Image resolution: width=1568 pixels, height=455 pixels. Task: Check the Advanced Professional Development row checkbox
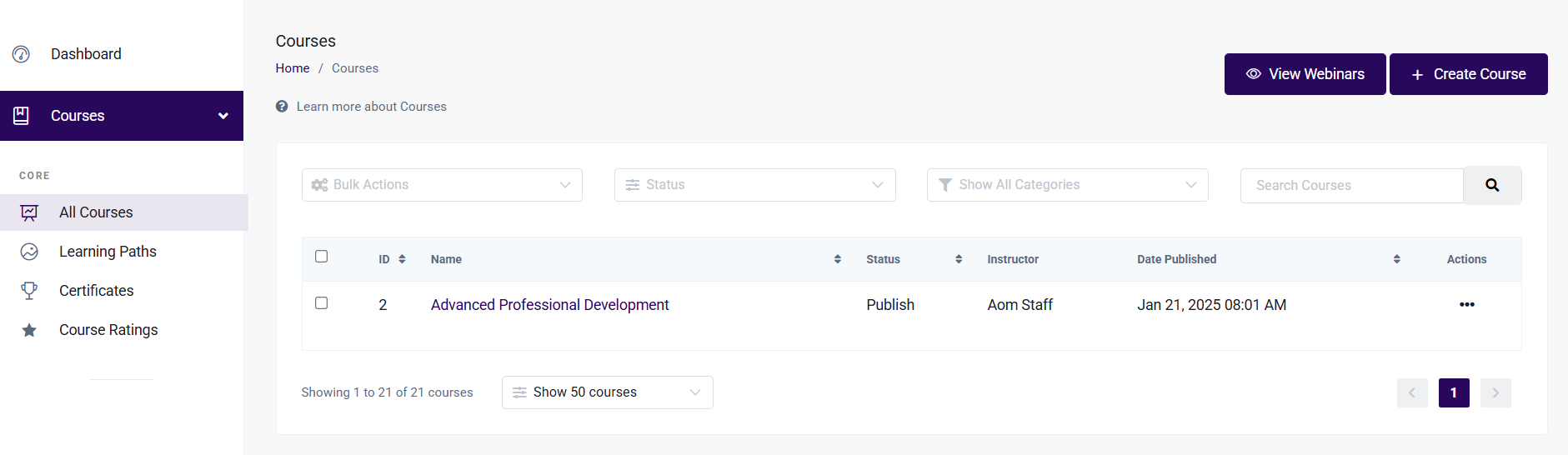pos(321,303)
